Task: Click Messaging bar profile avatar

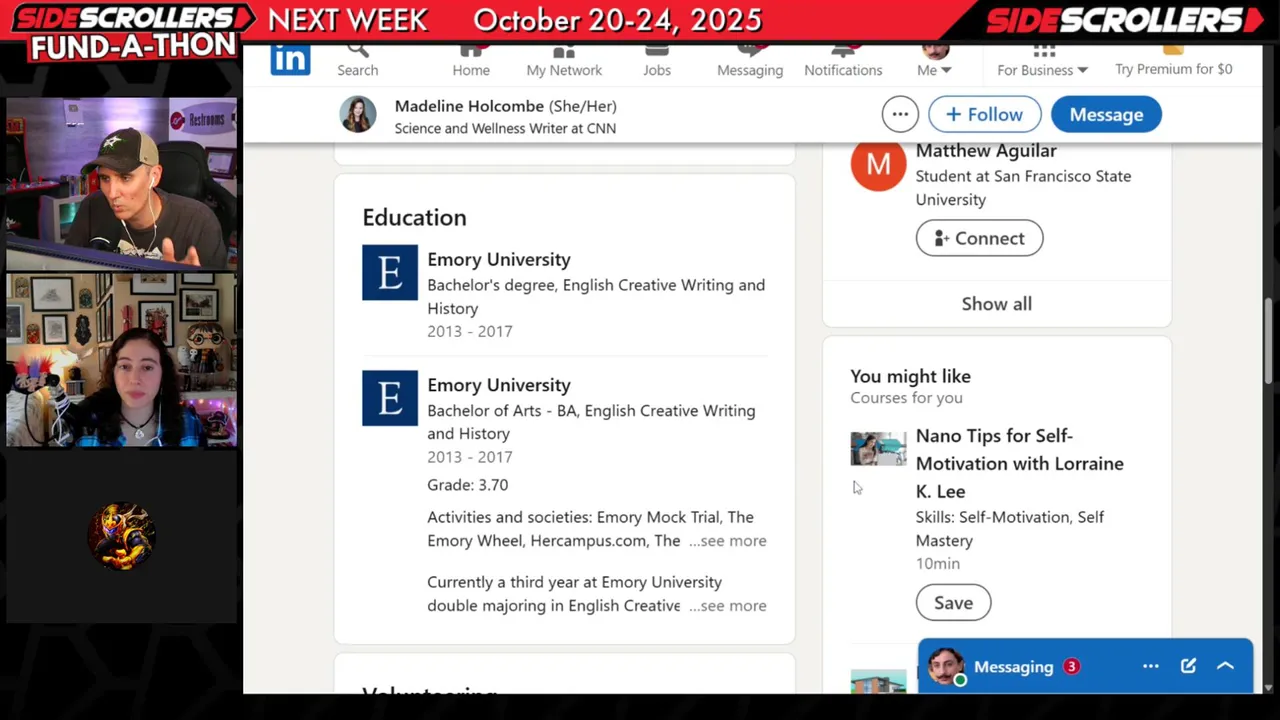Action: [x=946, y=666]
